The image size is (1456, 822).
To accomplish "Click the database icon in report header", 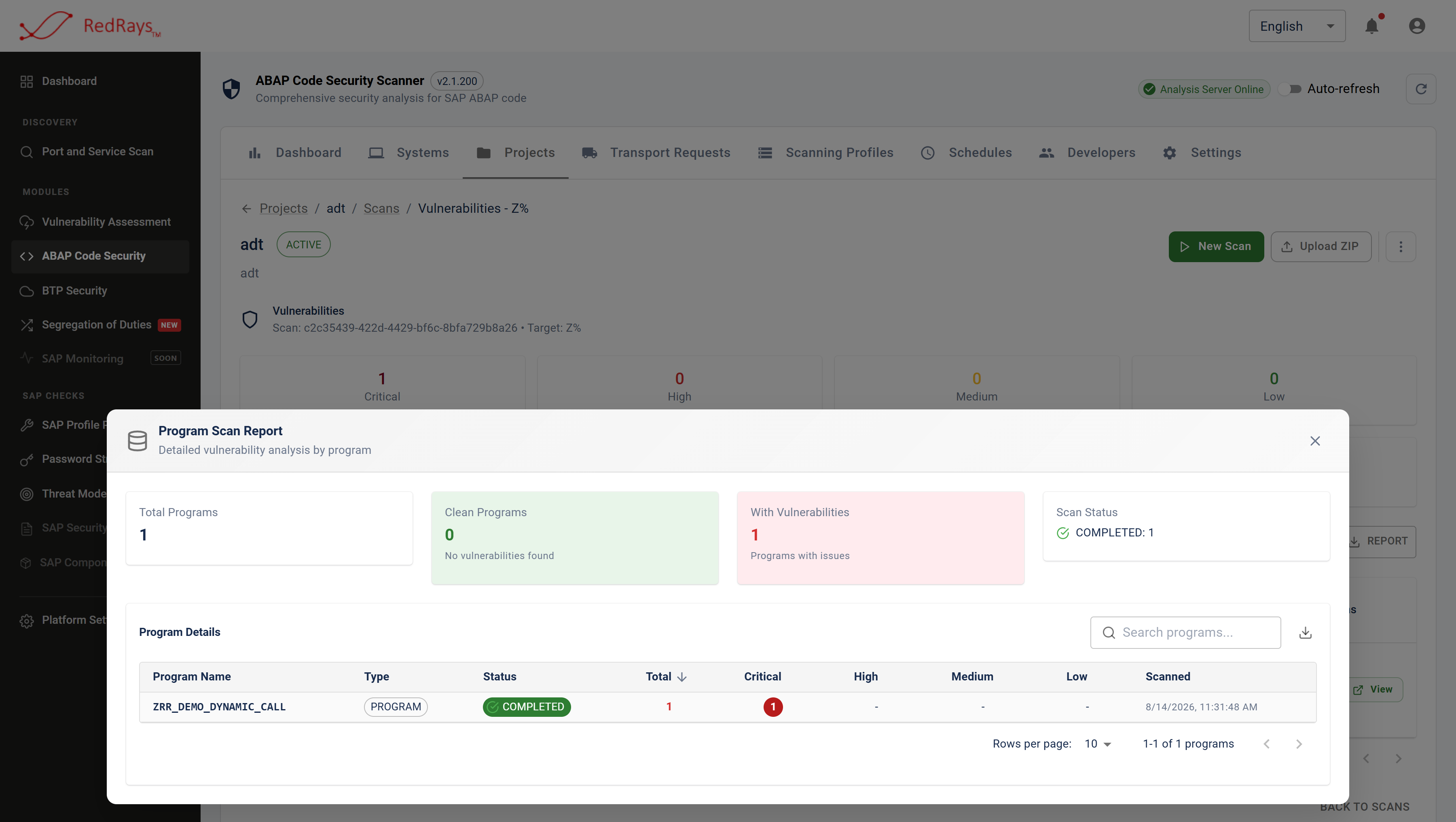I will point(138,441).
